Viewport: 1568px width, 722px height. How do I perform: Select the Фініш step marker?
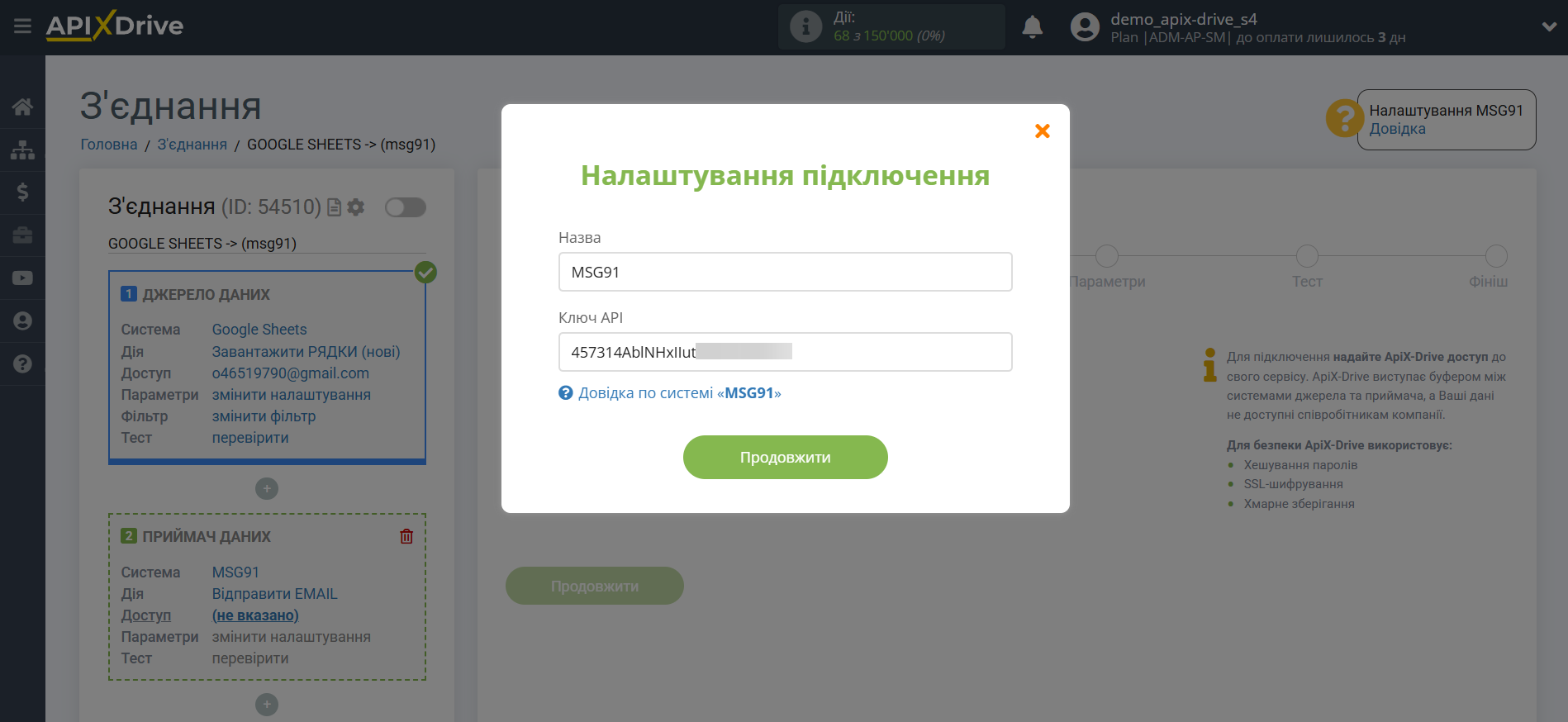point(1496,256)
